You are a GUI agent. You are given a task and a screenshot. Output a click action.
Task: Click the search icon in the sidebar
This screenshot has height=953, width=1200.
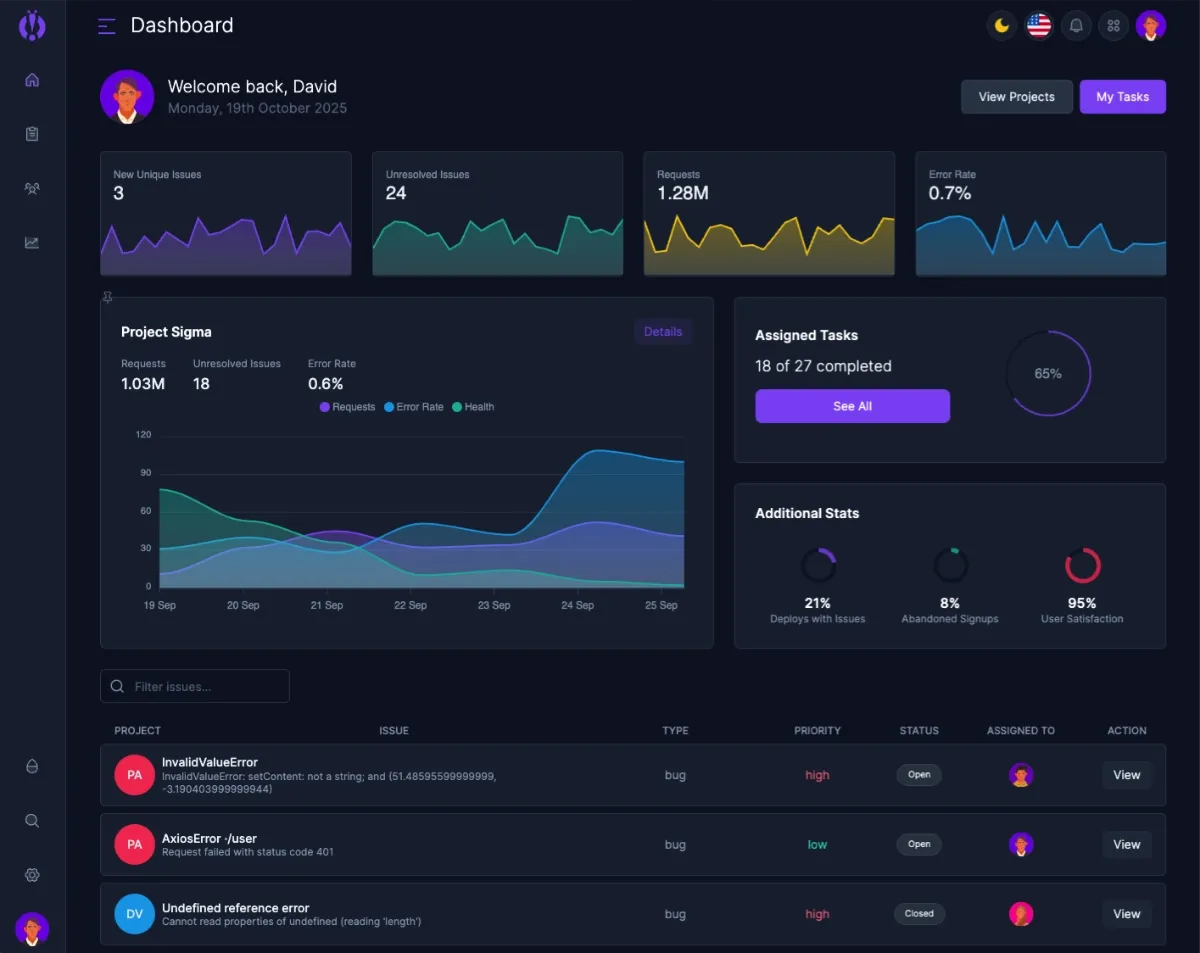tap(32, 821)
